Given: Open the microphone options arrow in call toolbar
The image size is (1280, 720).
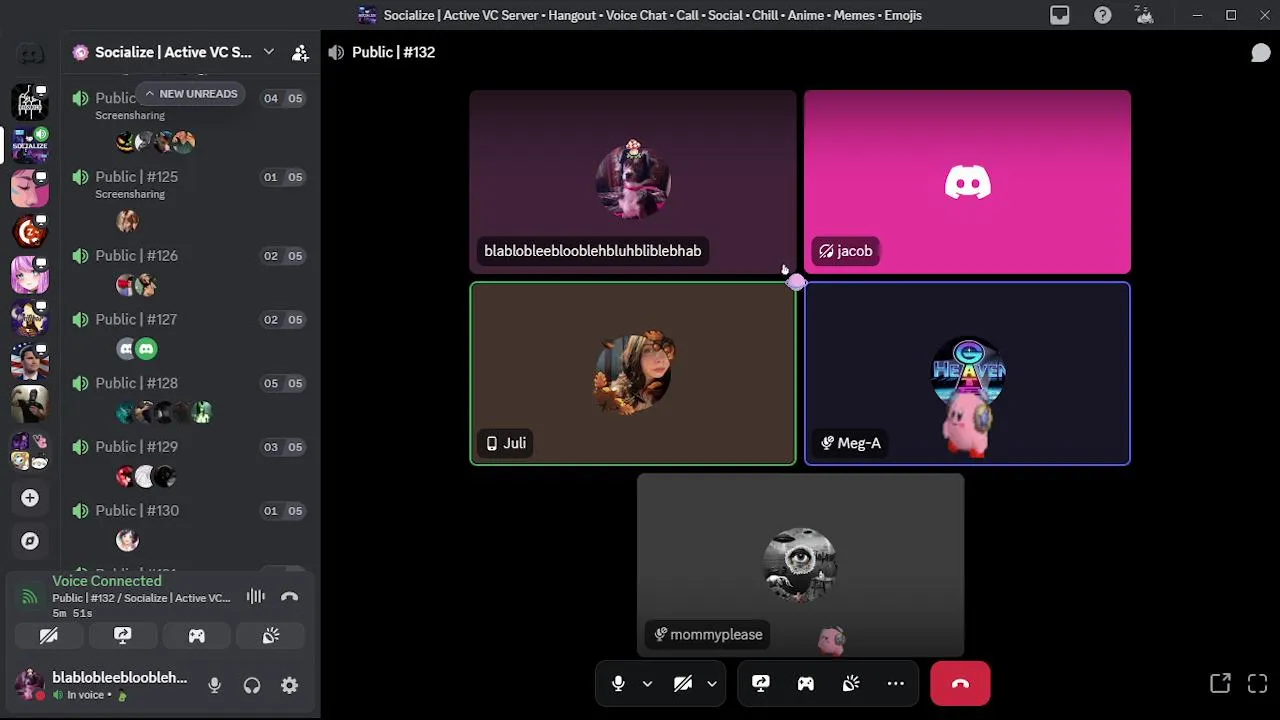Looking at the screenshot, I should (x=647, y=684).
